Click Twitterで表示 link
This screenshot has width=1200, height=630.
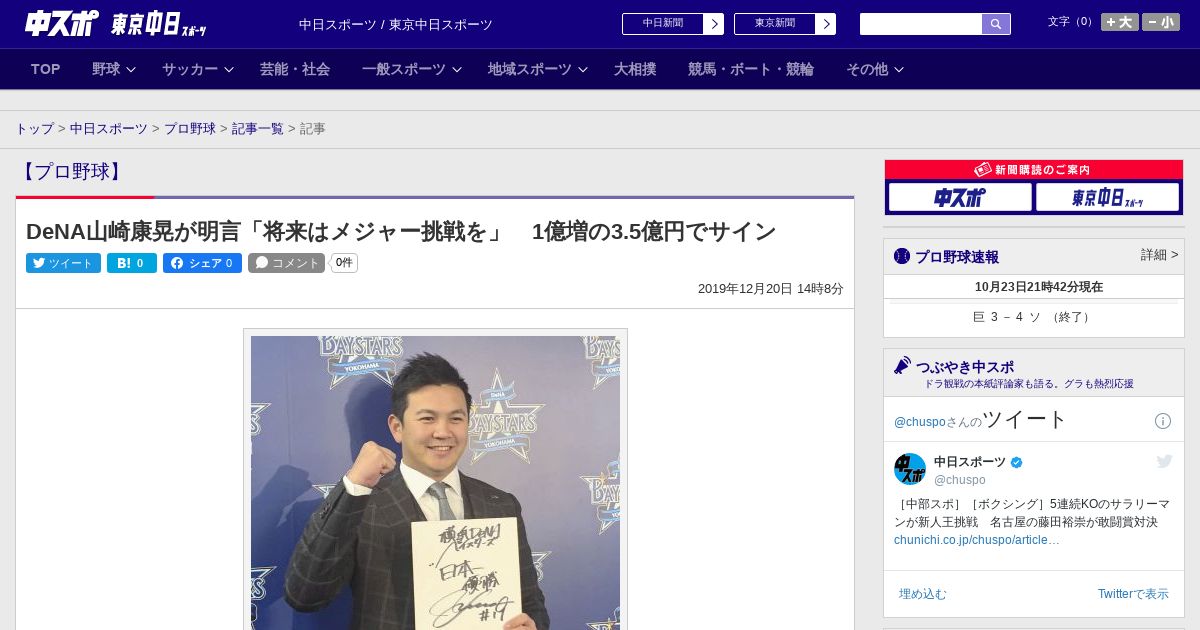coord(1133,594)
